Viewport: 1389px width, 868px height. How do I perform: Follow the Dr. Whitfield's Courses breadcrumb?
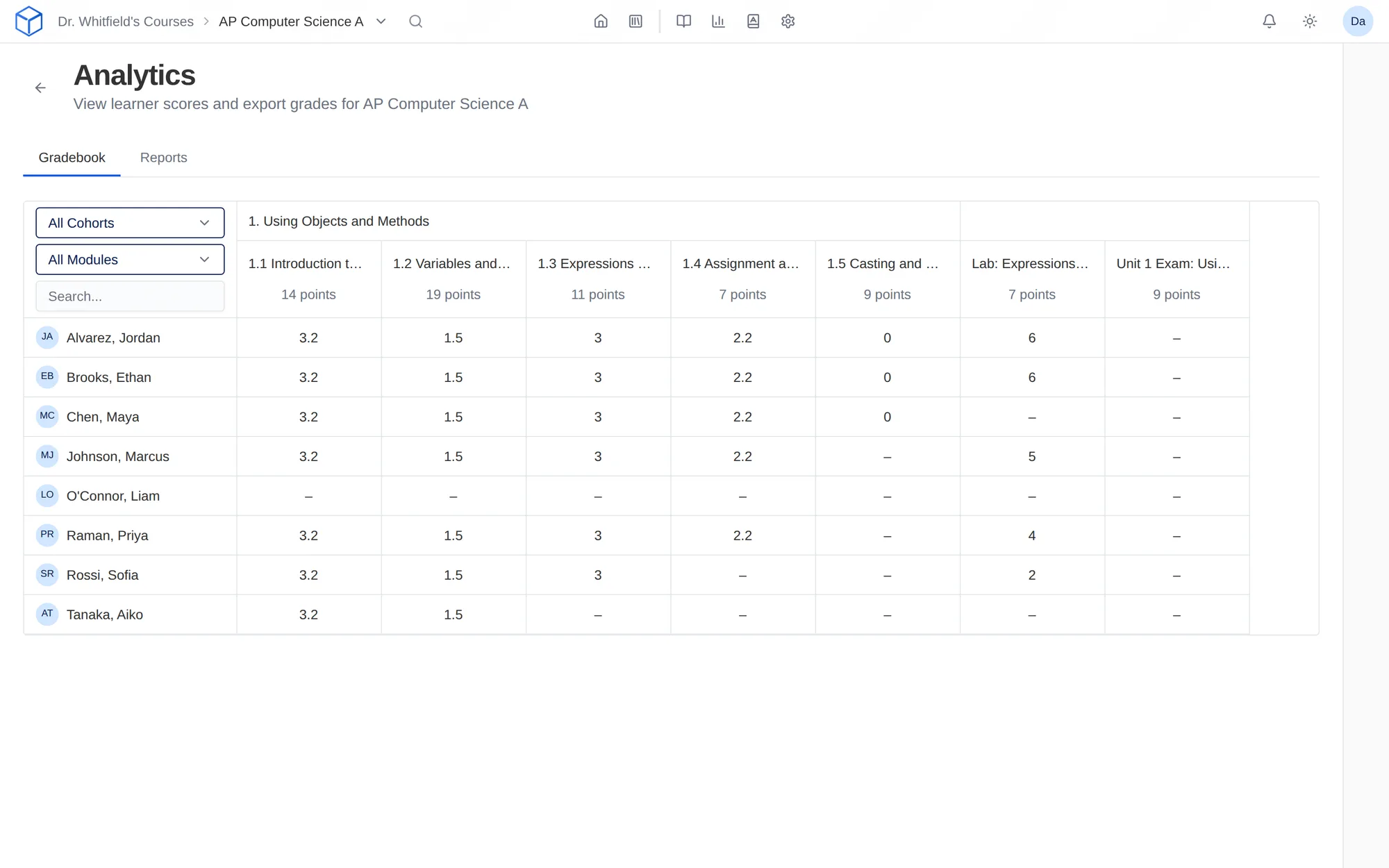(126, 22)
